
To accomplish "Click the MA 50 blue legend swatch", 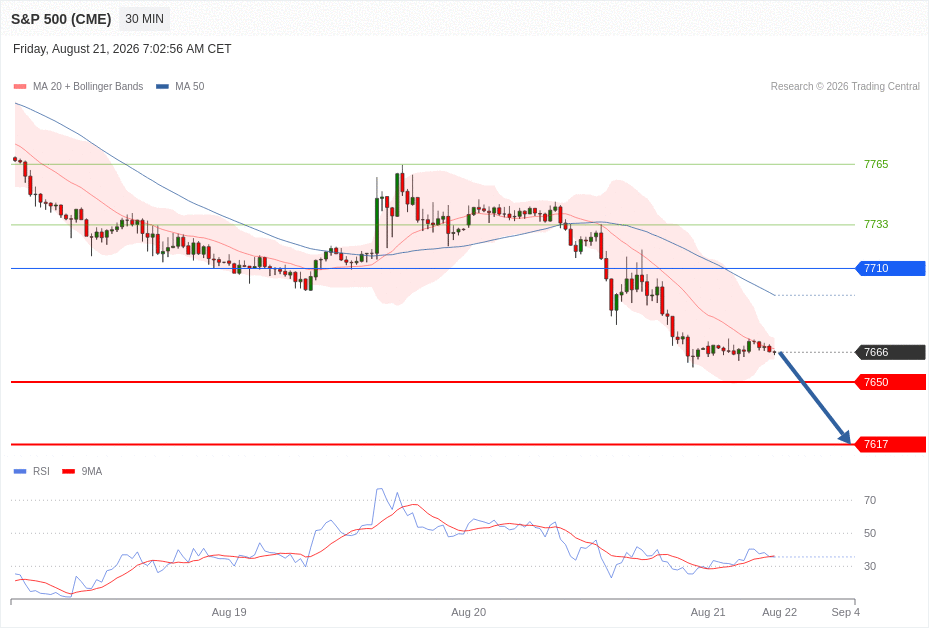I will 162,86.
